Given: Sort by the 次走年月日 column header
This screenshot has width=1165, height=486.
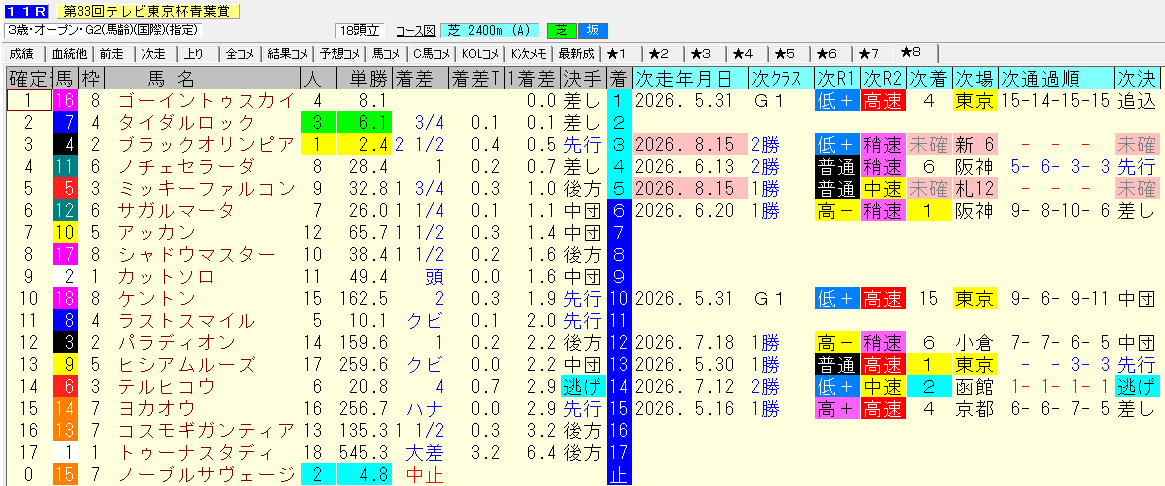Looking at the screenshot, I should click(689, 78).
